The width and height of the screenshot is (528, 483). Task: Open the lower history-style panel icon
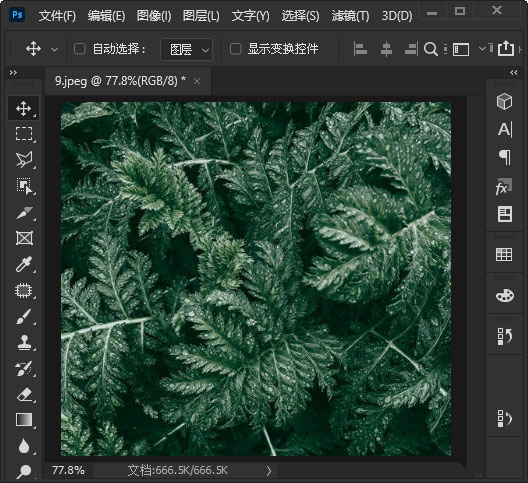tap(504, 419)
